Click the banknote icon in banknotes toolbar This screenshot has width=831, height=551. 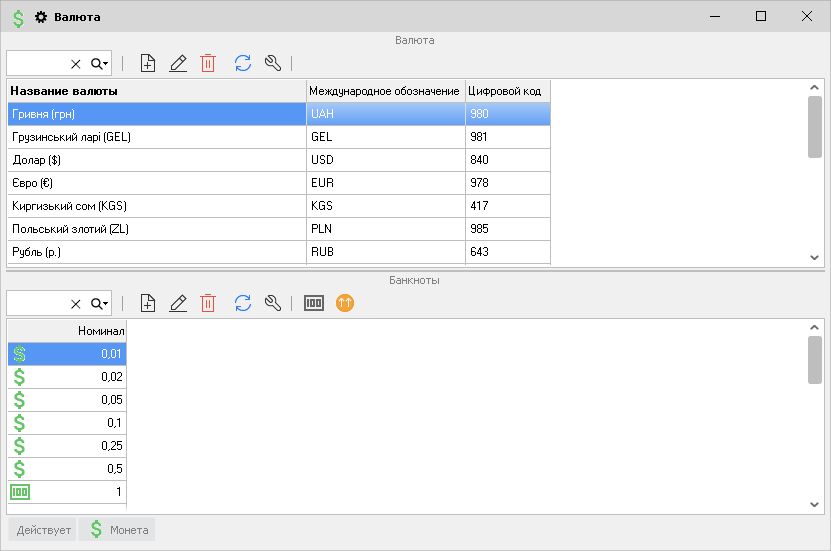point(315,302)
